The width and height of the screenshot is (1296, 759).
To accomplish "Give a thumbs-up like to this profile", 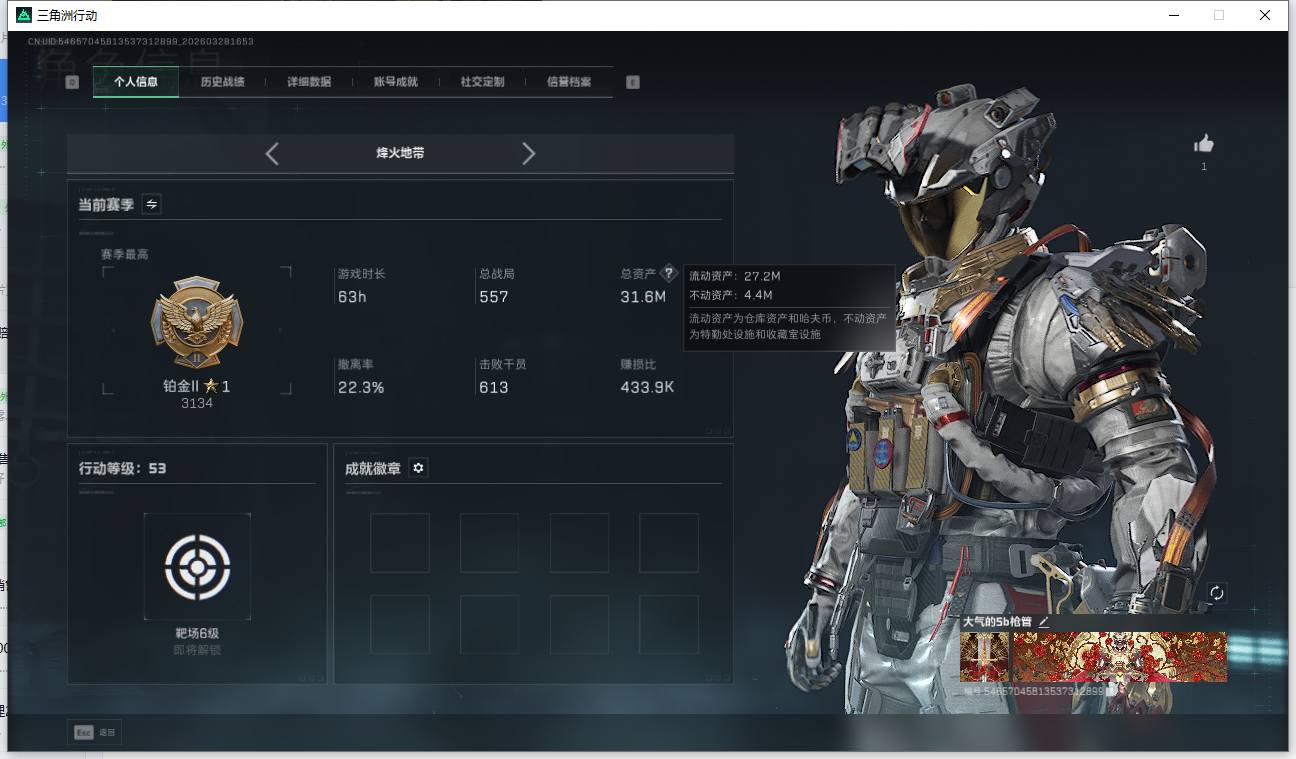I will [x=1204, y=144].
